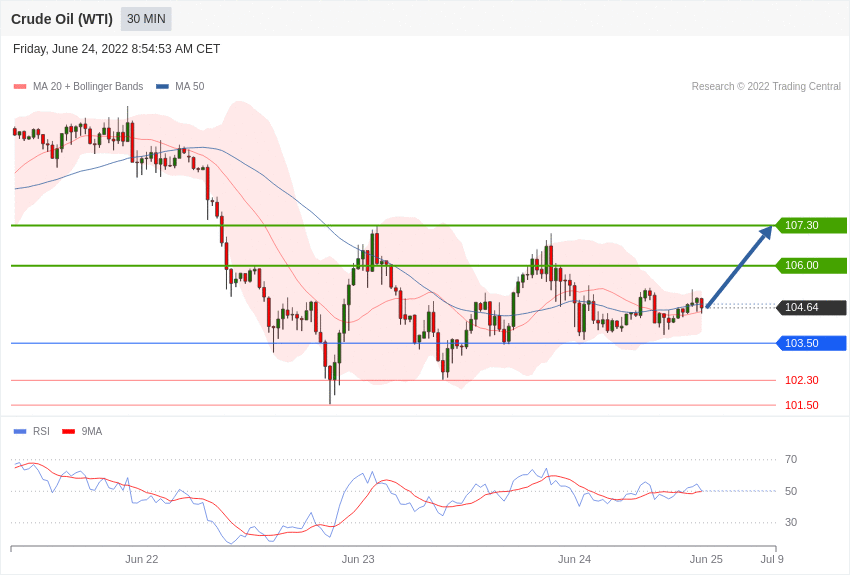Click the Jun 22 date axis label
The image size is (850, 576).
tap(141, 559)
